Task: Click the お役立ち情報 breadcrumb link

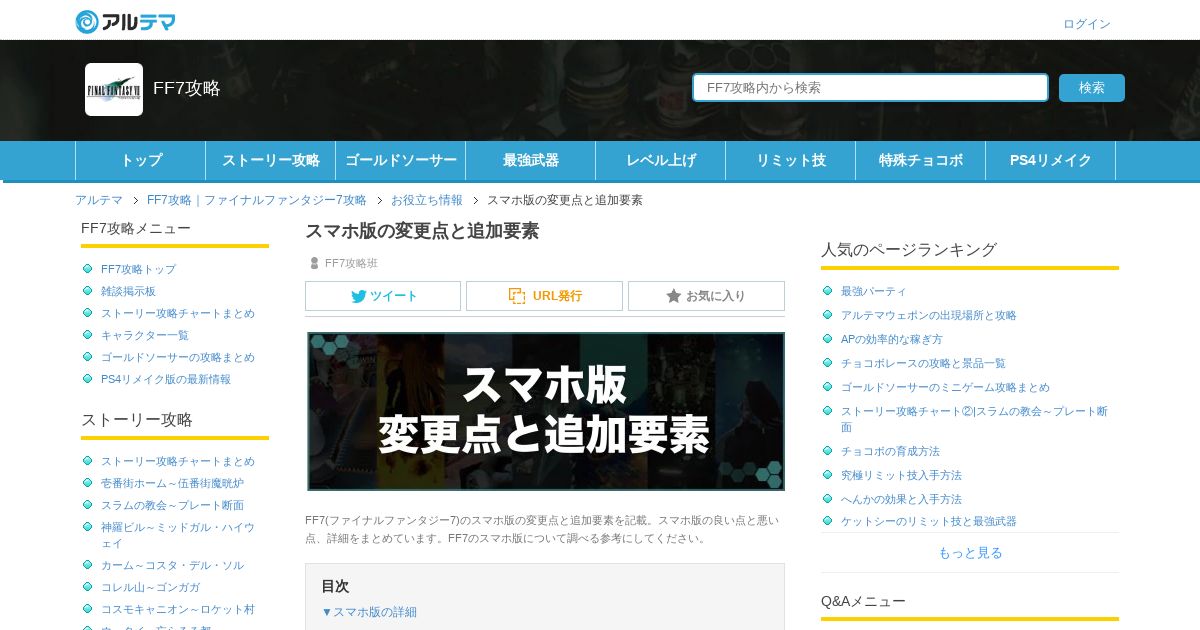Action: click(426, 200)
